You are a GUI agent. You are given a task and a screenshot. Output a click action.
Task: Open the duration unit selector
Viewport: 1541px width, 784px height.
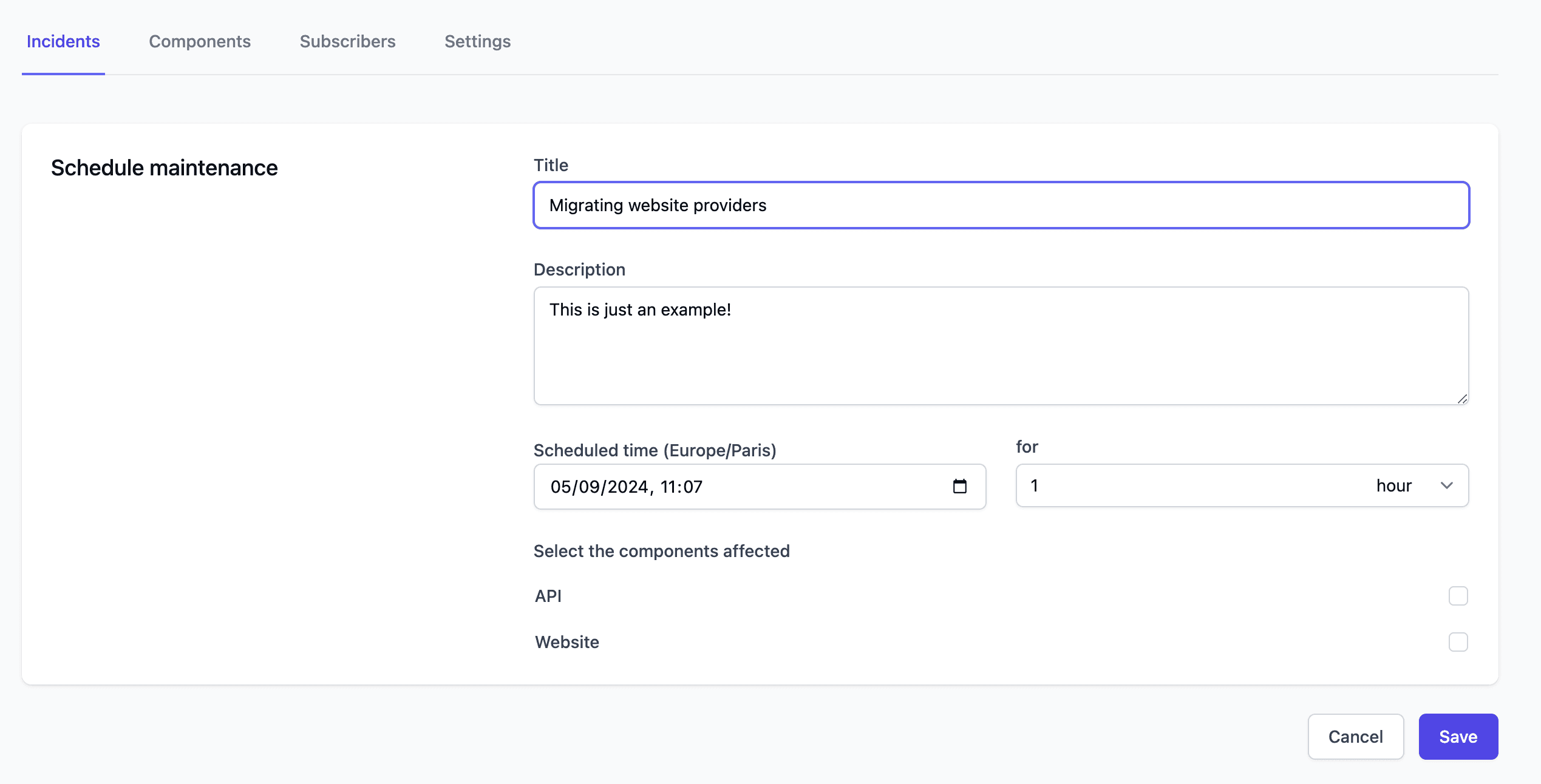[1393, 485]
